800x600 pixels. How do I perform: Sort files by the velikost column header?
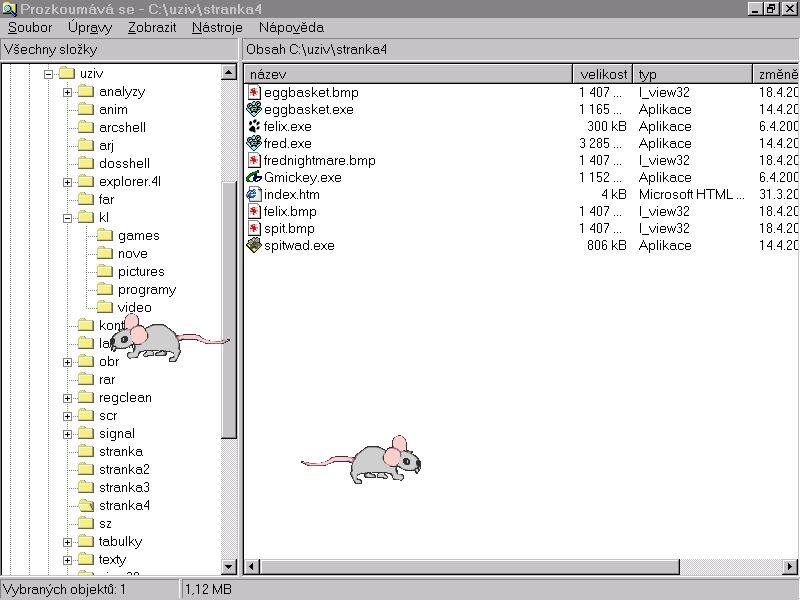pyautogui.click(x=603, y=74)
